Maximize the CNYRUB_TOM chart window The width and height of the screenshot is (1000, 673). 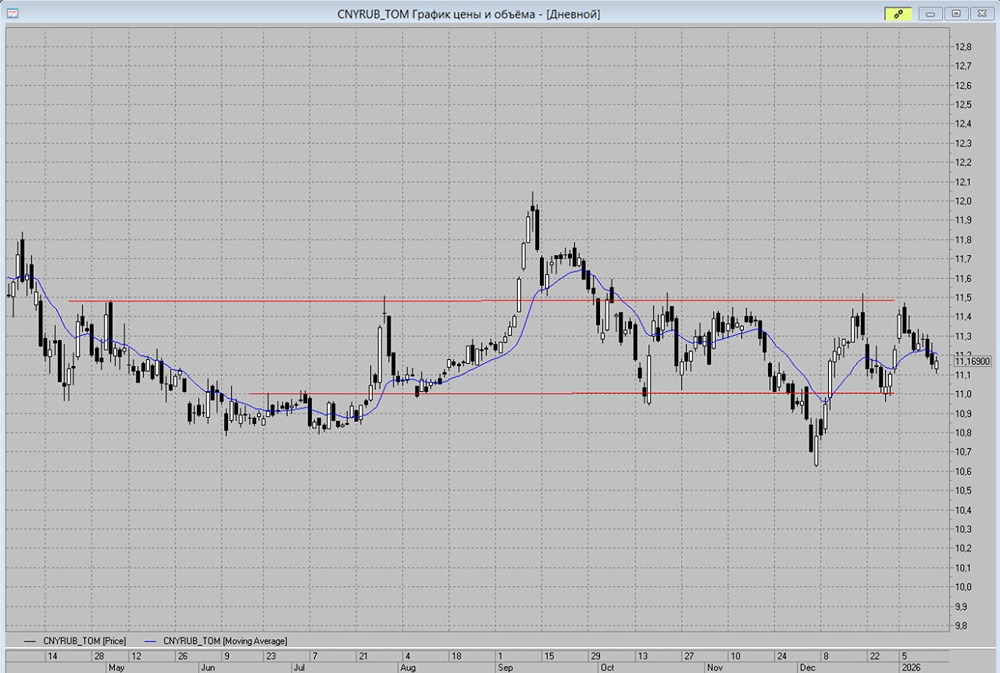(x=956, y=14)
